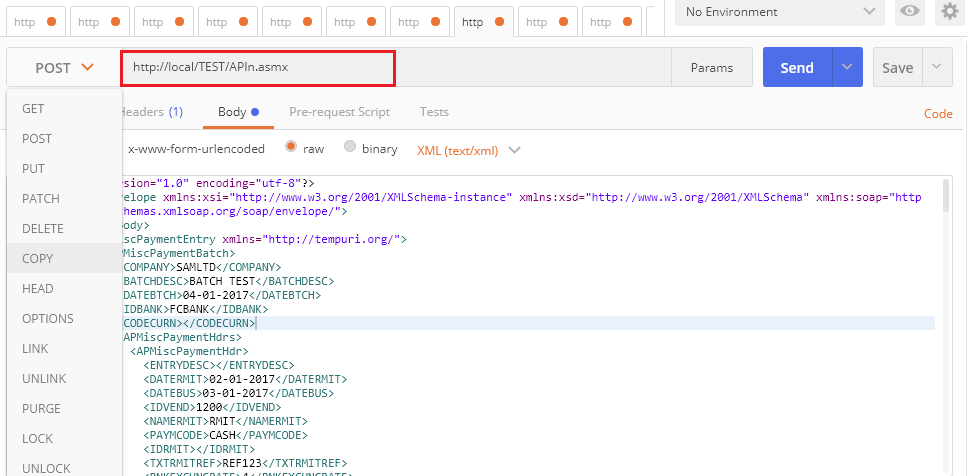The height and width of the screenshot is (476, 967).
Task: Click the DATEBUS 03-01-2017 line
Action: pos(239,393)
